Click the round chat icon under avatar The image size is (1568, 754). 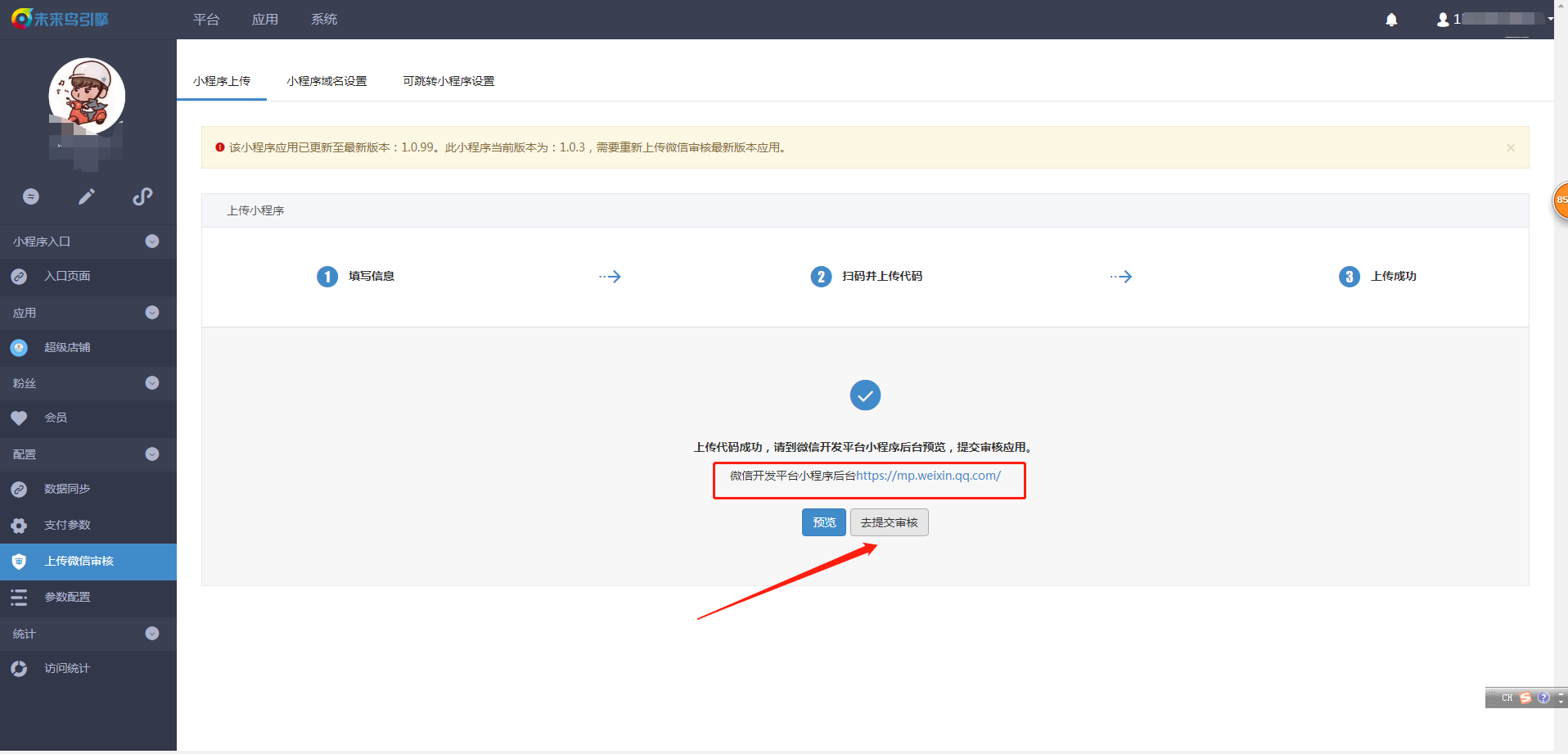click(x=31, y=196)
